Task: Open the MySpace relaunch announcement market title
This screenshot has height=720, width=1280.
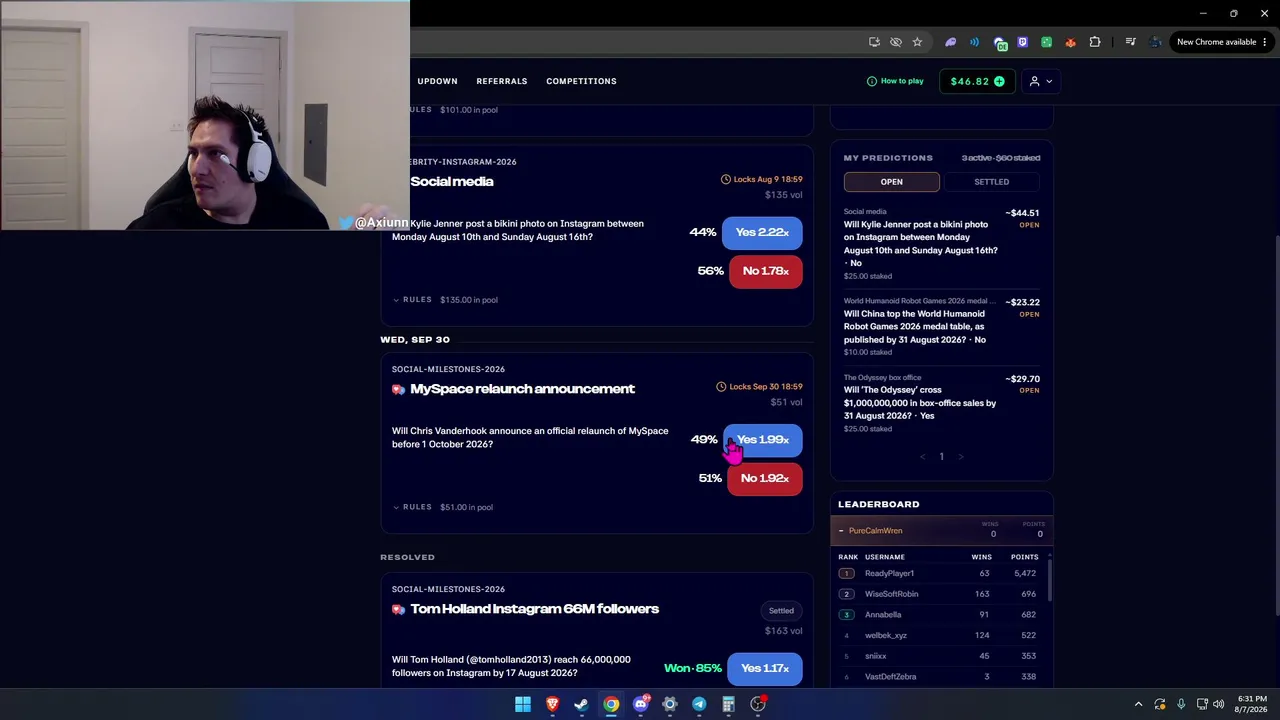Action: click(x=522, y=389)
